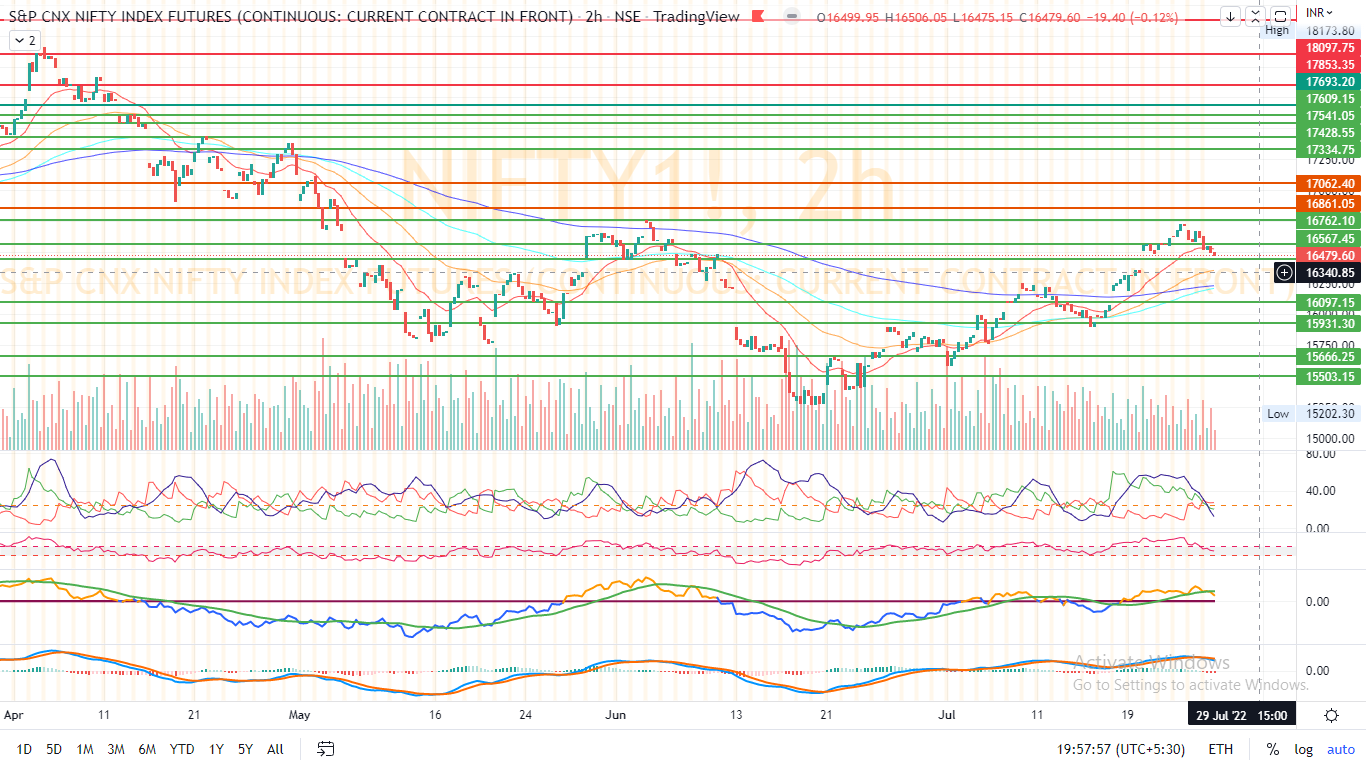This screenshot has height=768, width=1366.
Task: Click the May label on time axis
Action: click(x=300, y=716)
